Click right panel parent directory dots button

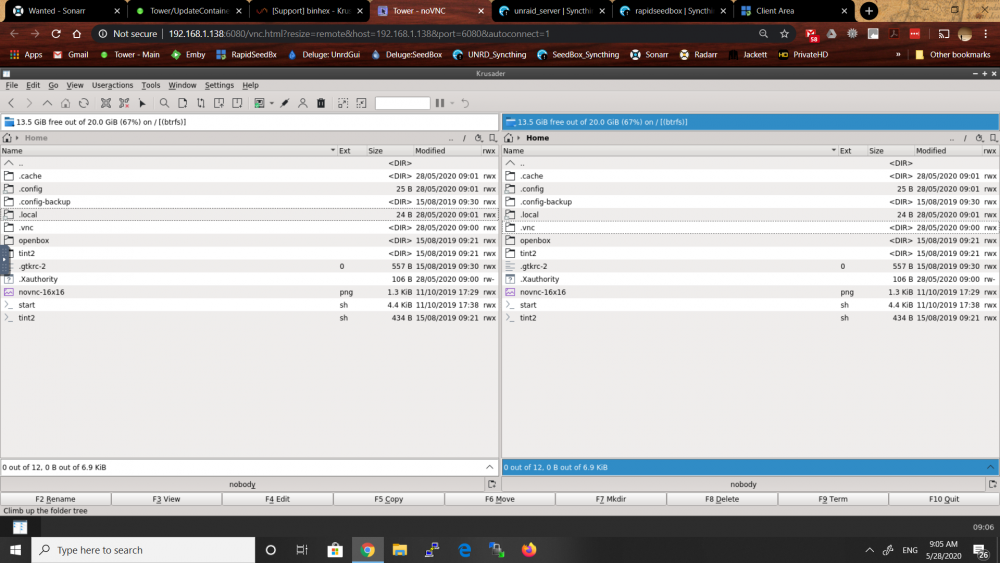pyautogui.click(x=952, y=138)
